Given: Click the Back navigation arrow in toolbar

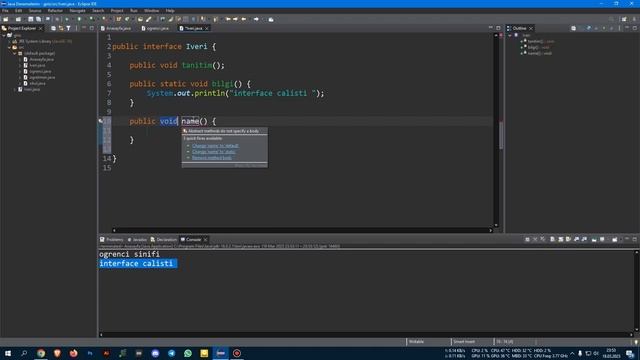Looking at the screenshot, I should 244,19.
